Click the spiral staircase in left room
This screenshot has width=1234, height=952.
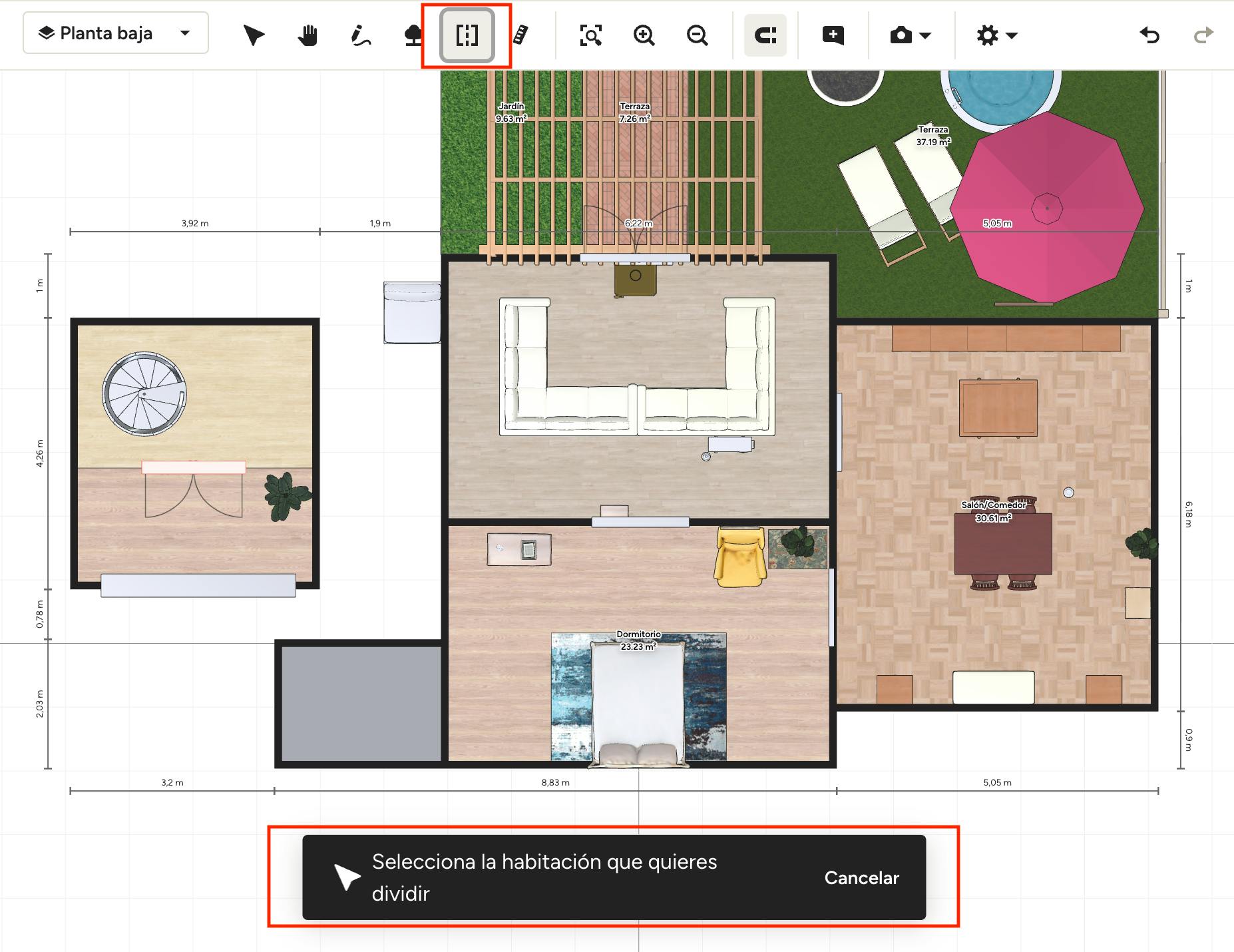144,394
